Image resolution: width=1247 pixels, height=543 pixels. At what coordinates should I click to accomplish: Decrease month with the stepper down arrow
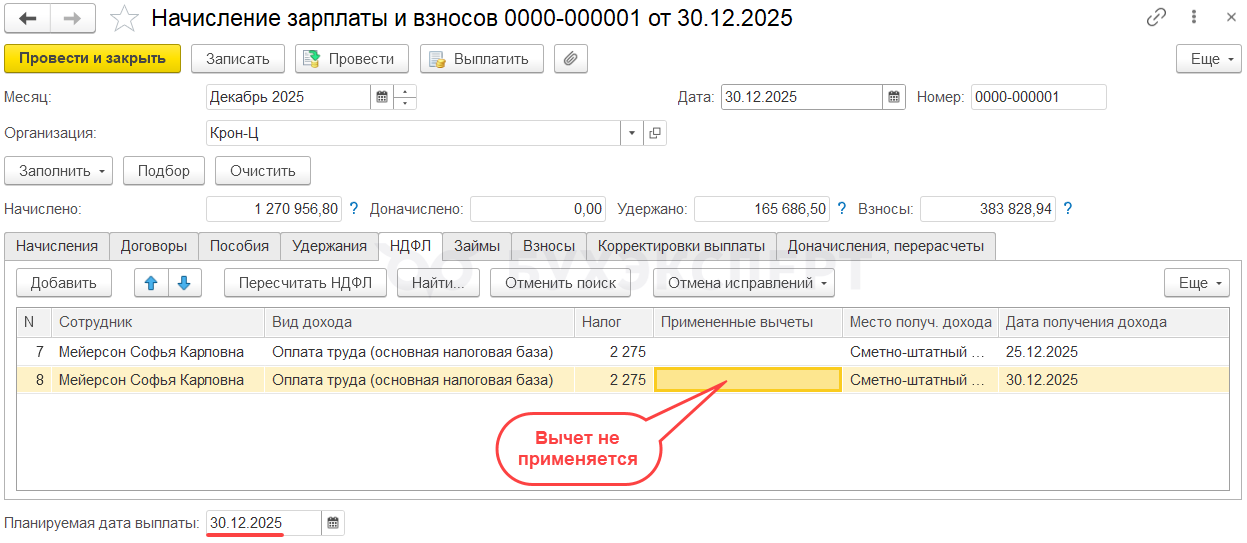405,103
